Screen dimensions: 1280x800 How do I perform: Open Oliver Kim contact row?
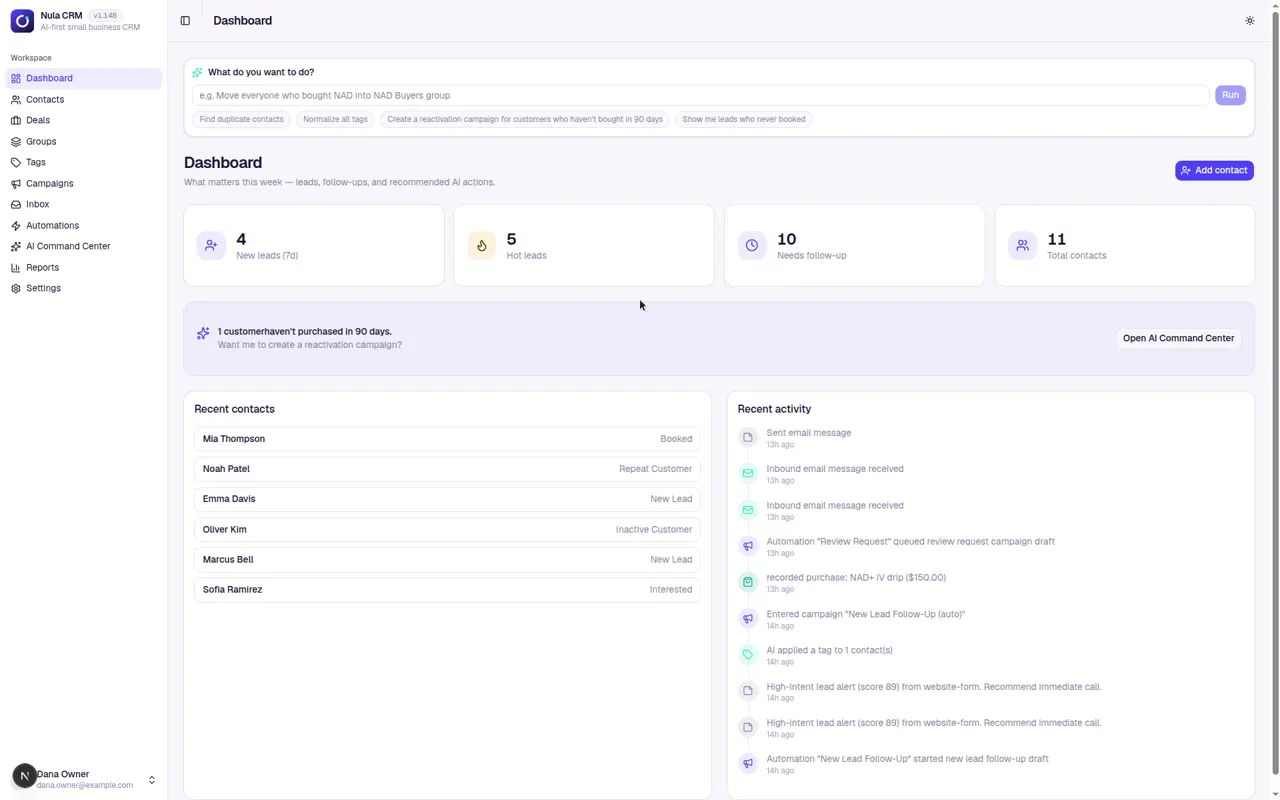tap(447, 530)
